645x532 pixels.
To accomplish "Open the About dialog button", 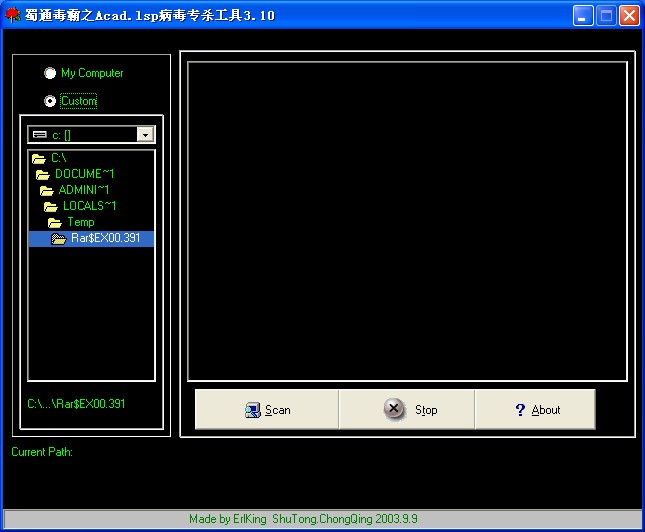I will pyautogui.click(x=535, y=410).
